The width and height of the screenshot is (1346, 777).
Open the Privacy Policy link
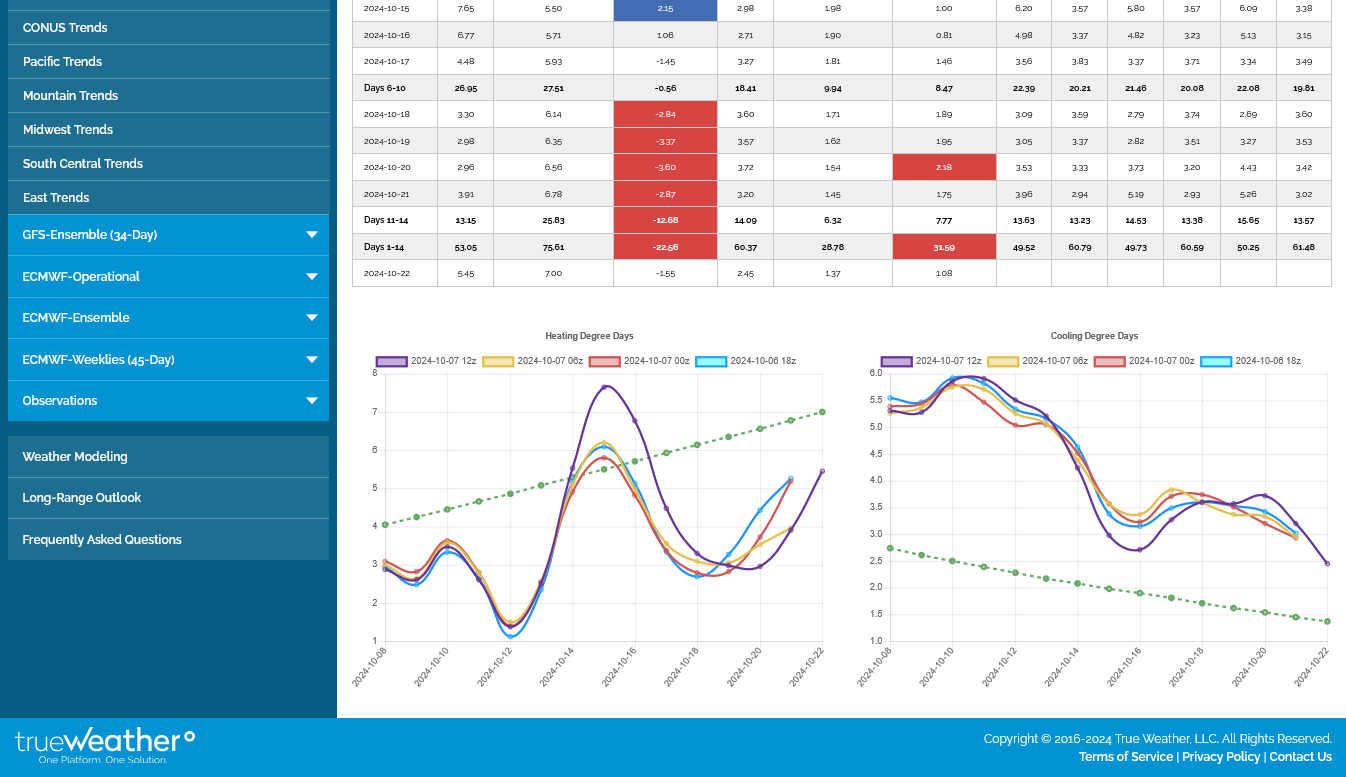point(1222,757)
